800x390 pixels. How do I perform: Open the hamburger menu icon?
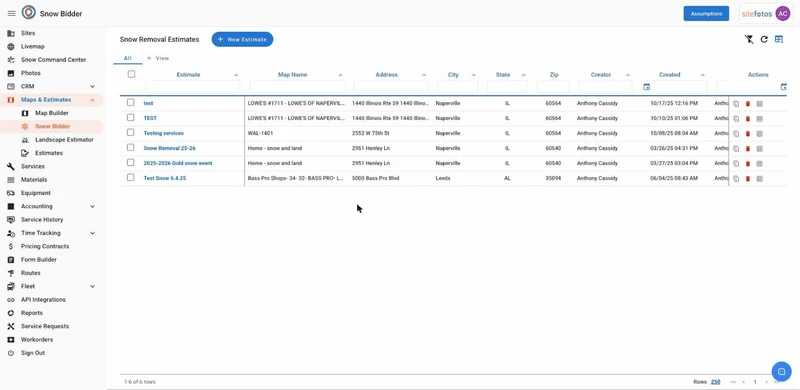(11, 13)
